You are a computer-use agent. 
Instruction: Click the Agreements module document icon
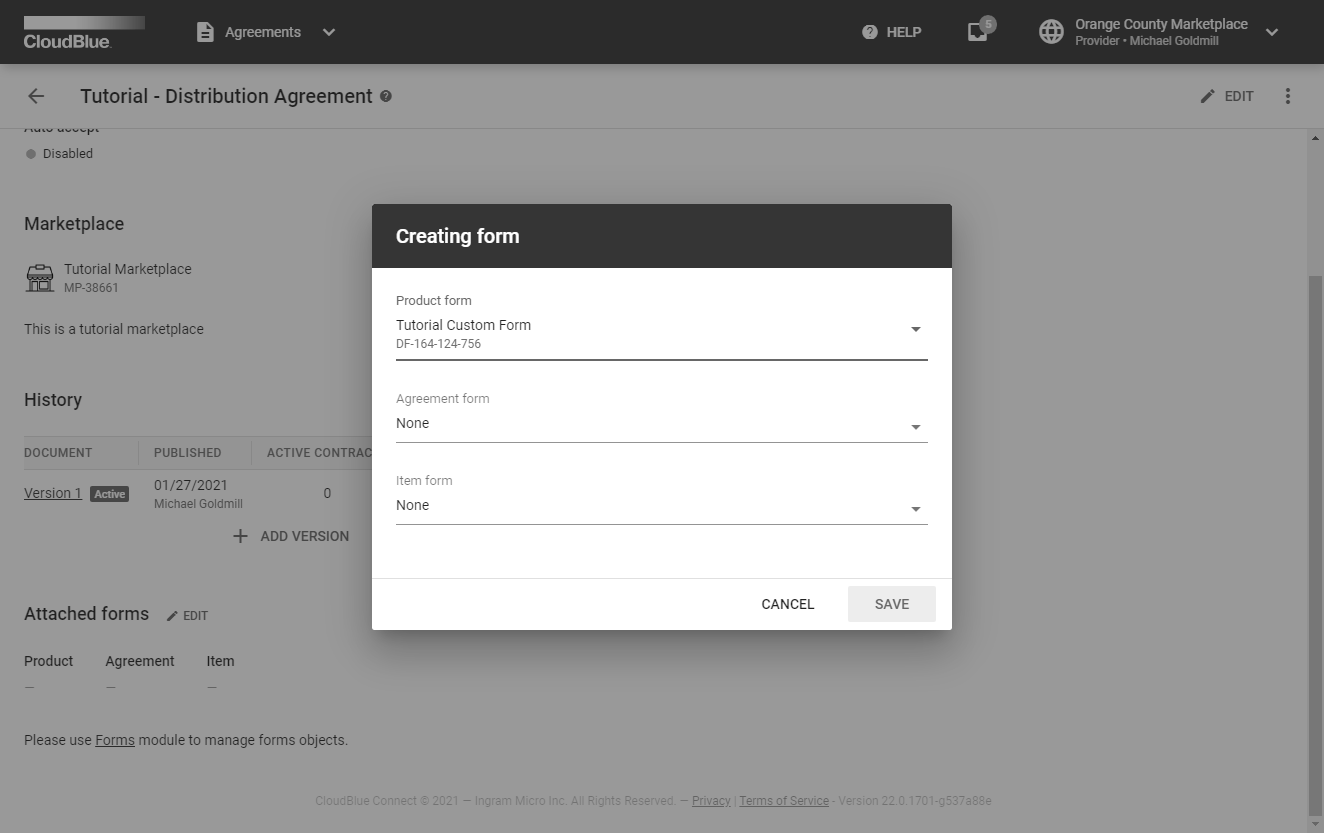click(x=204, y=31)
